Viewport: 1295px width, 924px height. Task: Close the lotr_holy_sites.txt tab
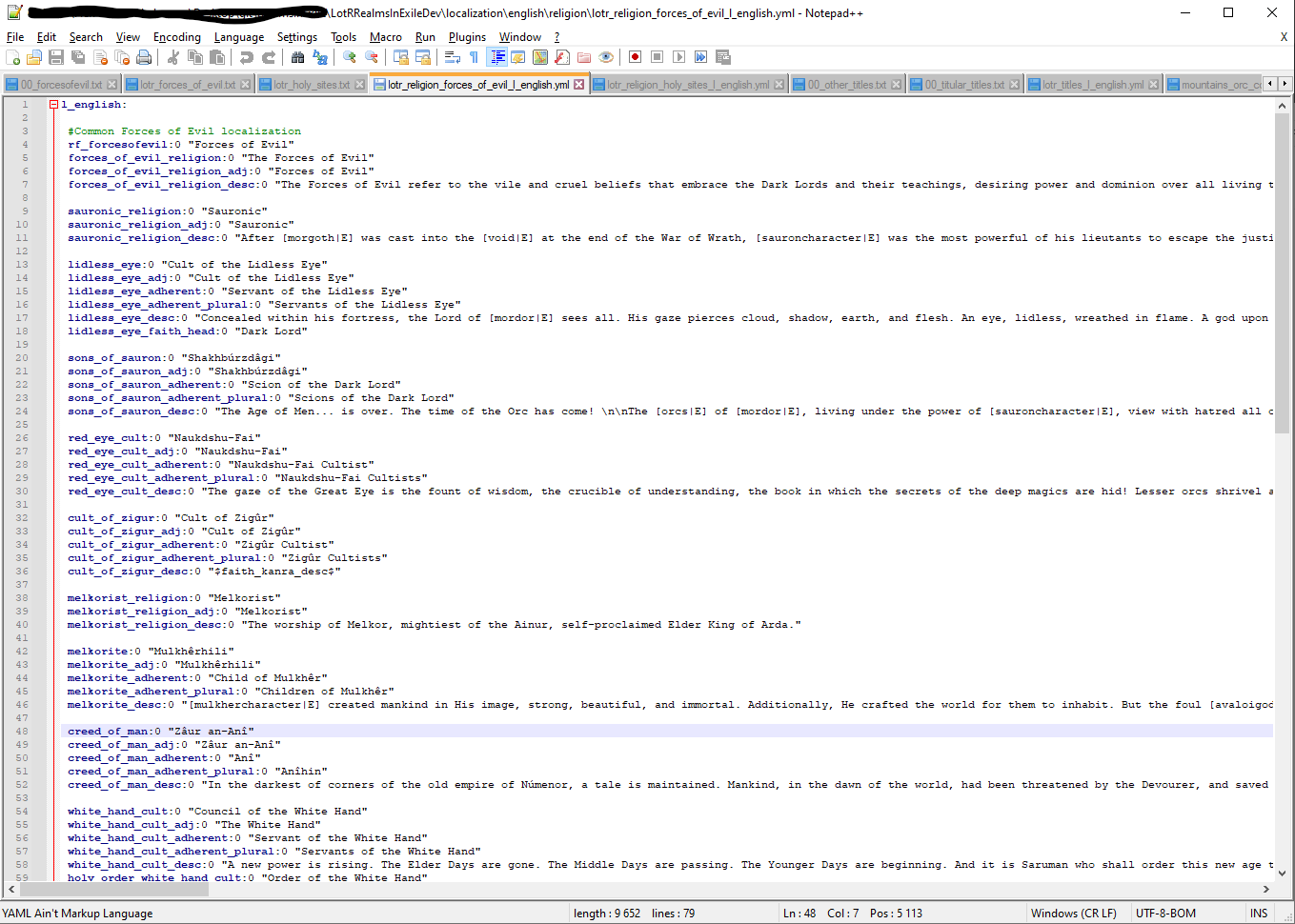pyautogui.click(x=359, y=85)
